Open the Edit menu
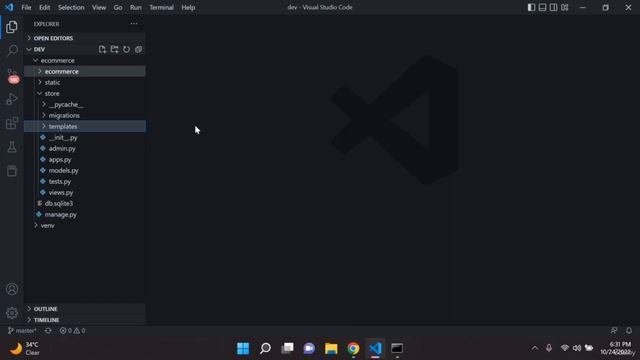Image resolution: width=640 pixels, height=360 pixels. pos(44,7)
